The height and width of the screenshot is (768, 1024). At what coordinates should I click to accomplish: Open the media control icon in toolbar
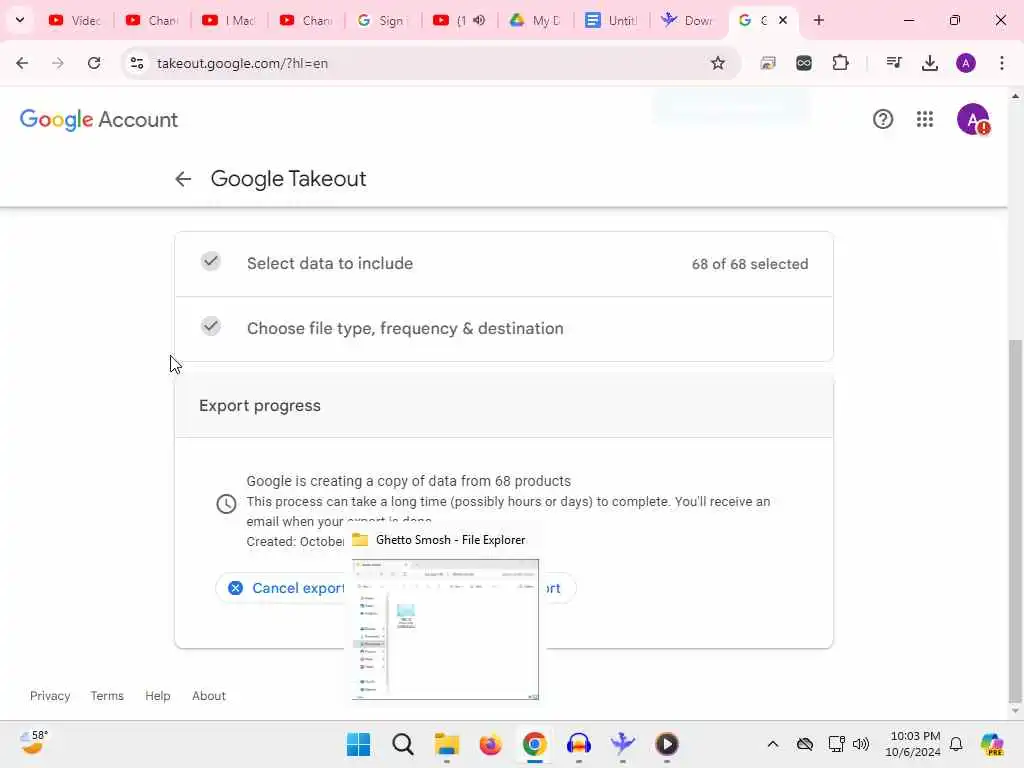pyautogui.click(x=893, y=63)
